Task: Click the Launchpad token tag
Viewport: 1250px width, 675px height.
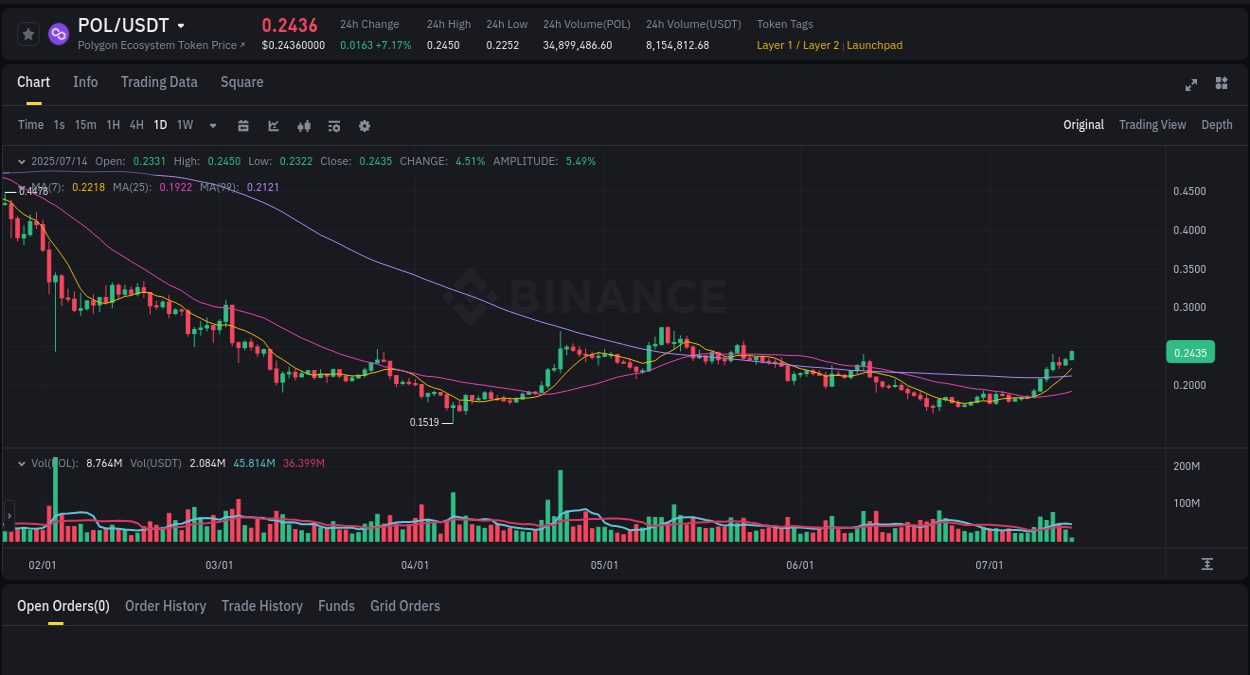Action: pos(875,45)
